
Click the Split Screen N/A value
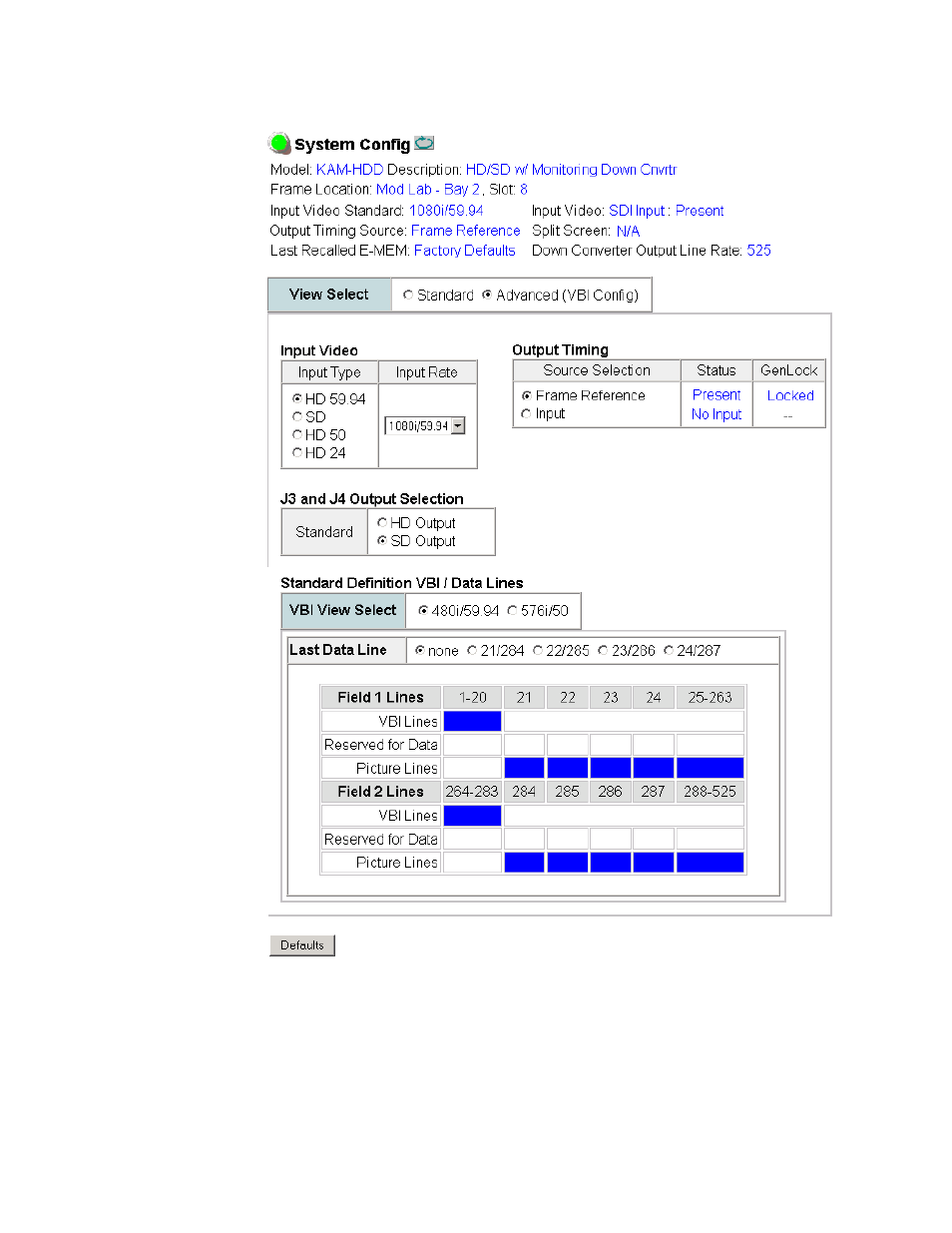[628, 231]
